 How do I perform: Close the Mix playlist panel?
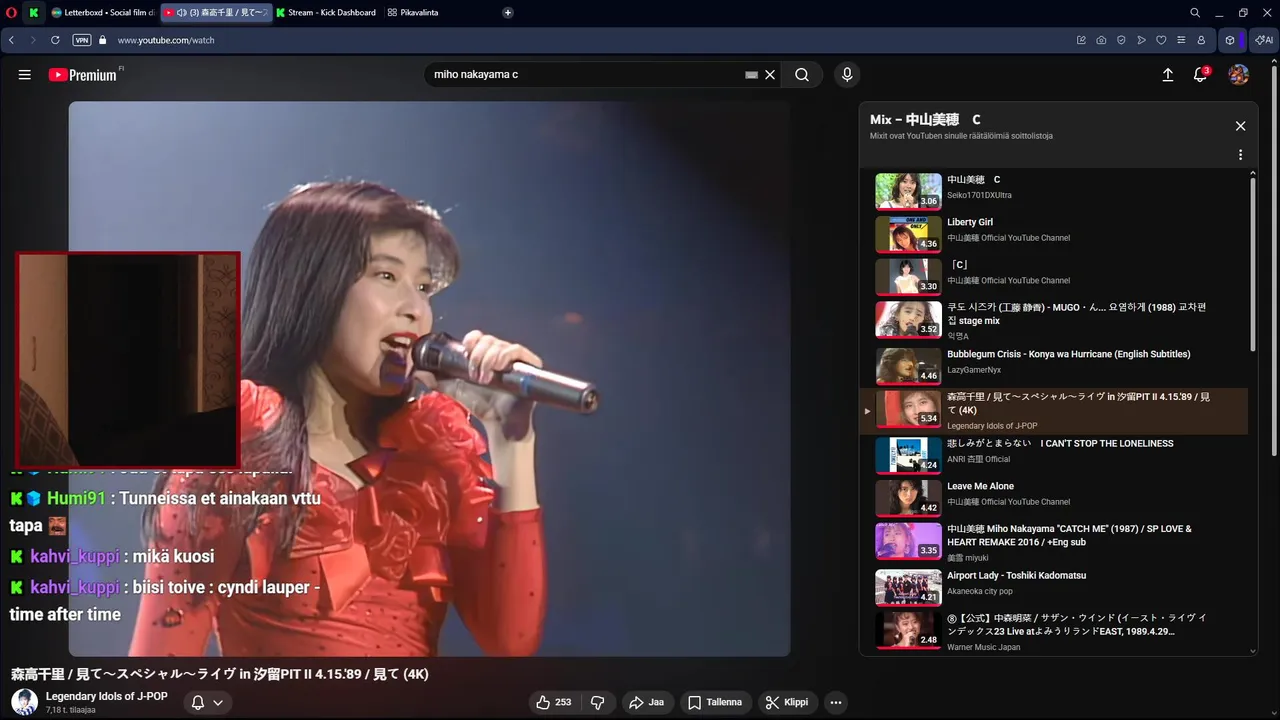(x=1240, y=126)
